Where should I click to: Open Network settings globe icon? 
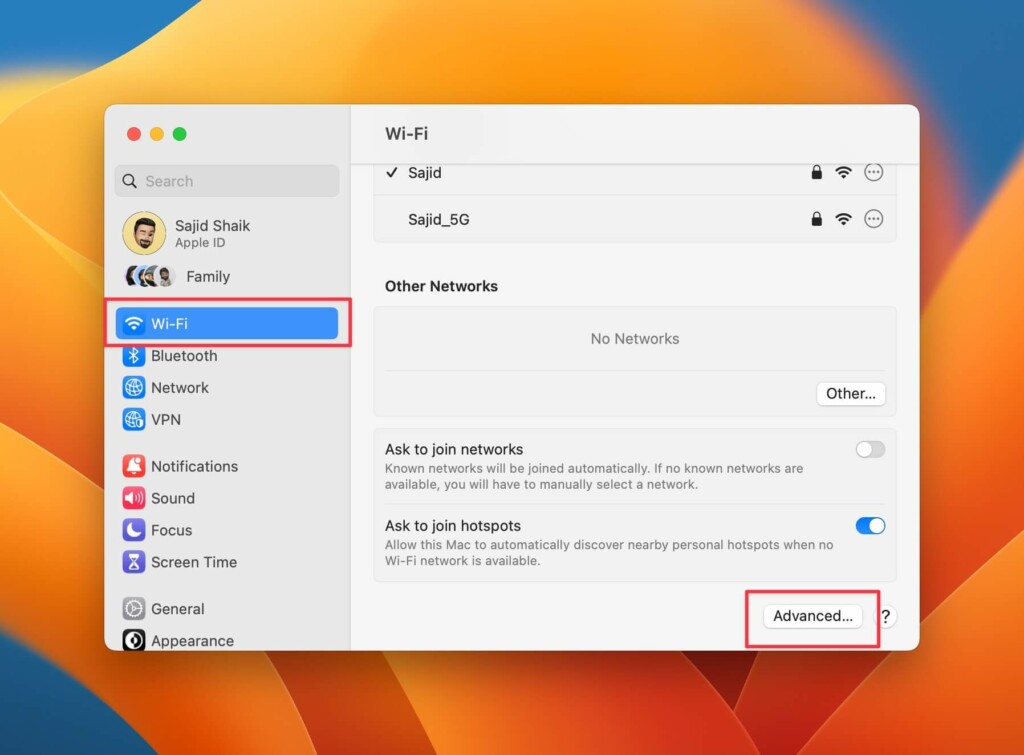[x=134, y=388]
